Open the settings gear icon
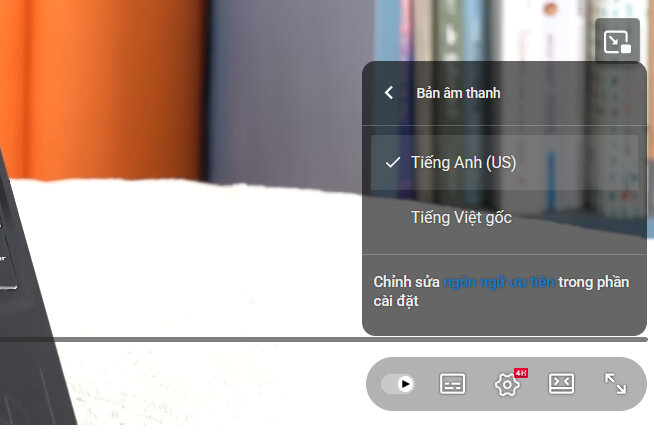This screenshot has width=654, height=436. coord(507,384)
